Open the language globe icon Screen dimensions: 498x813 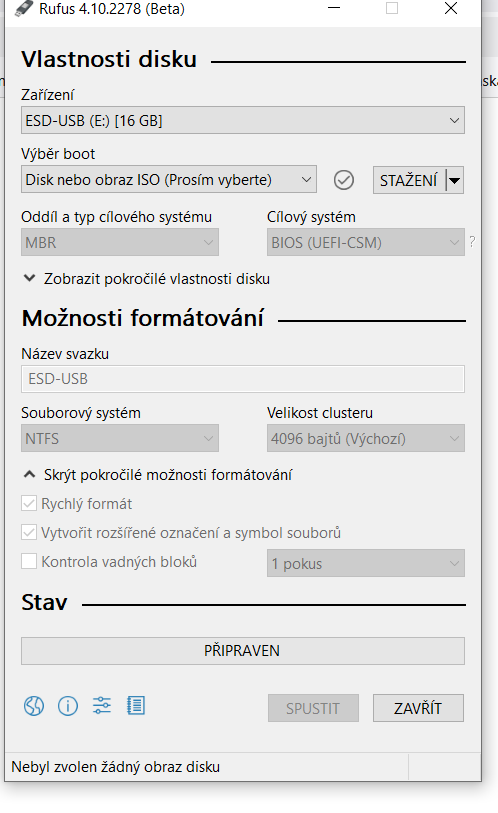pyautogui.click(x=34, y=706)
